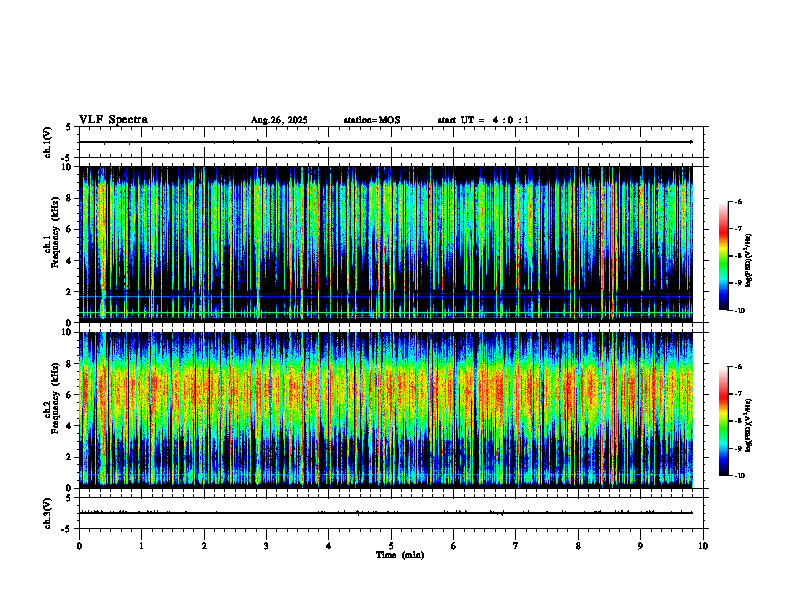The width and height of the screenshot is (792, 612).
Task: Click the "VLF Spectra" title text
Action: [x=113, y=120]
